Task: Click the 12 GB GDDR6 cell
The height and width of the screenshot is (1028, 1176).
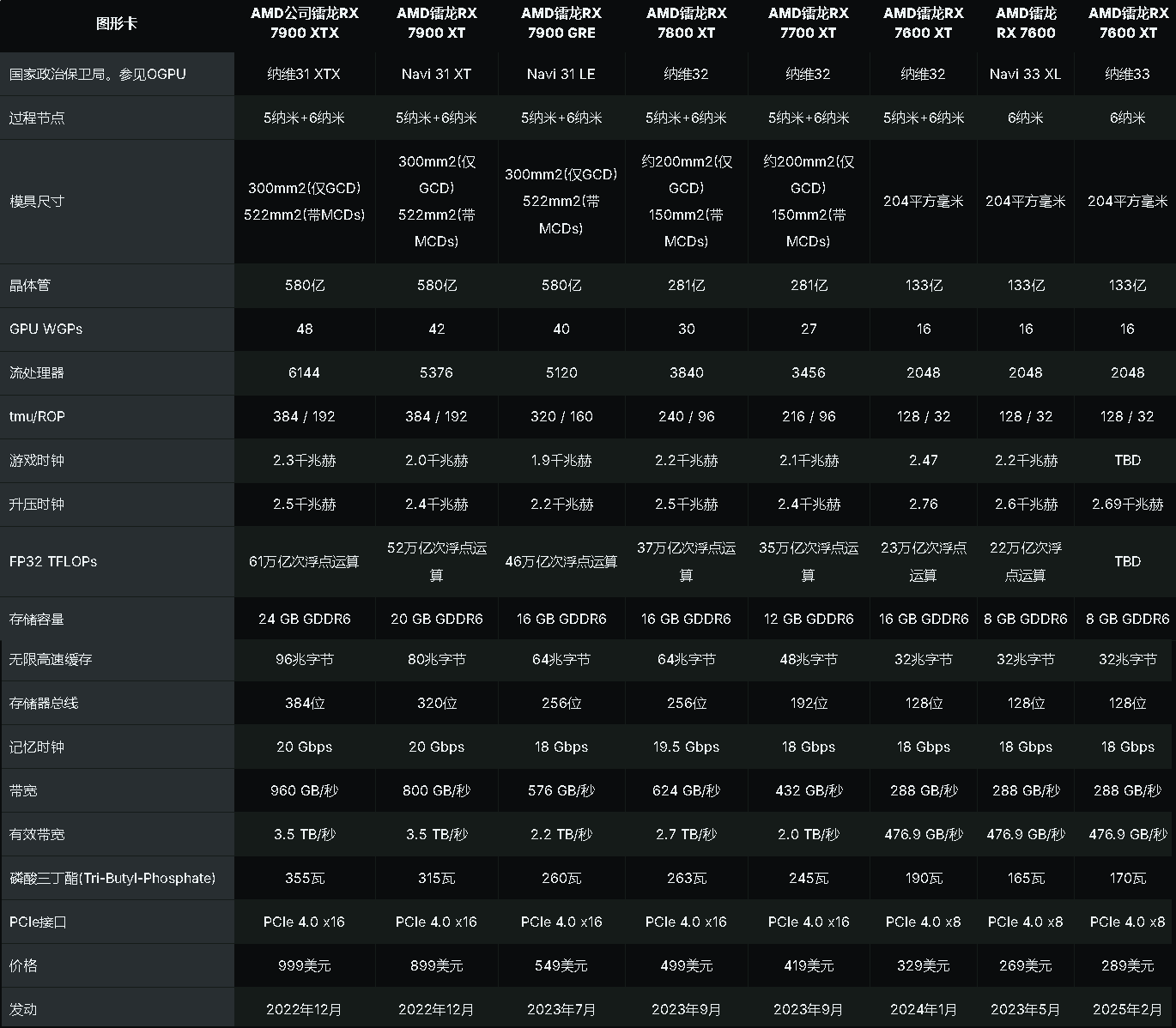Action: [809, 619]
